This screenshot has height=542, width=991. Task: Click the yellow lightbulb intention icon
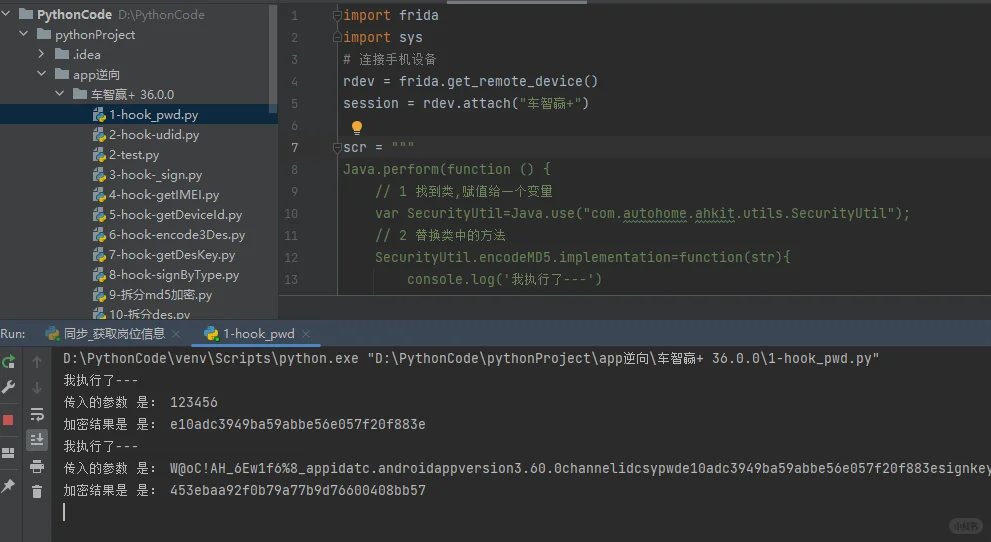pos(356,128)
